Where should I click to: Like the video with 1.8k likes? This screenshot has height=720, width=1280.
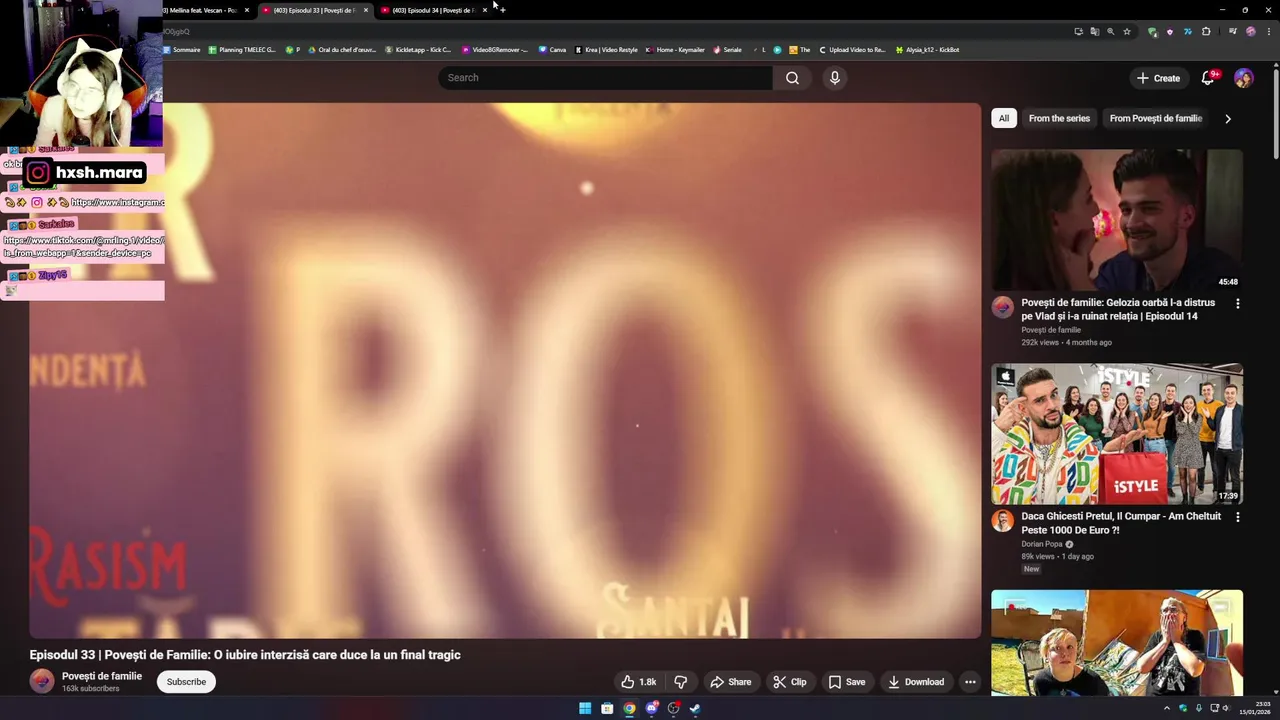638,682
